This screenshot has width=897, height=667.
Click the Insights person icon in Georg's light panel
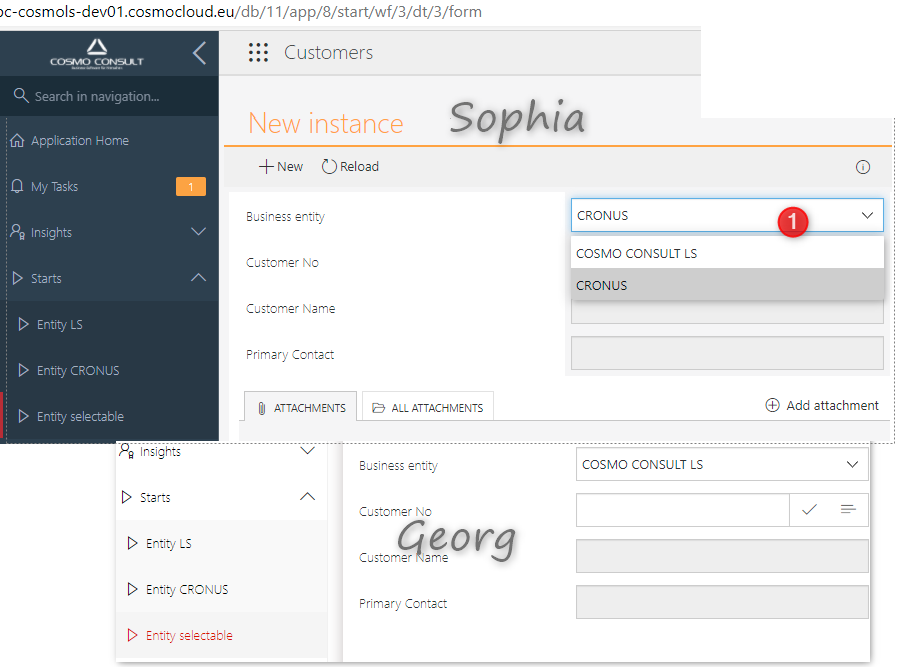pyautogui.click(x=126, y=451)
